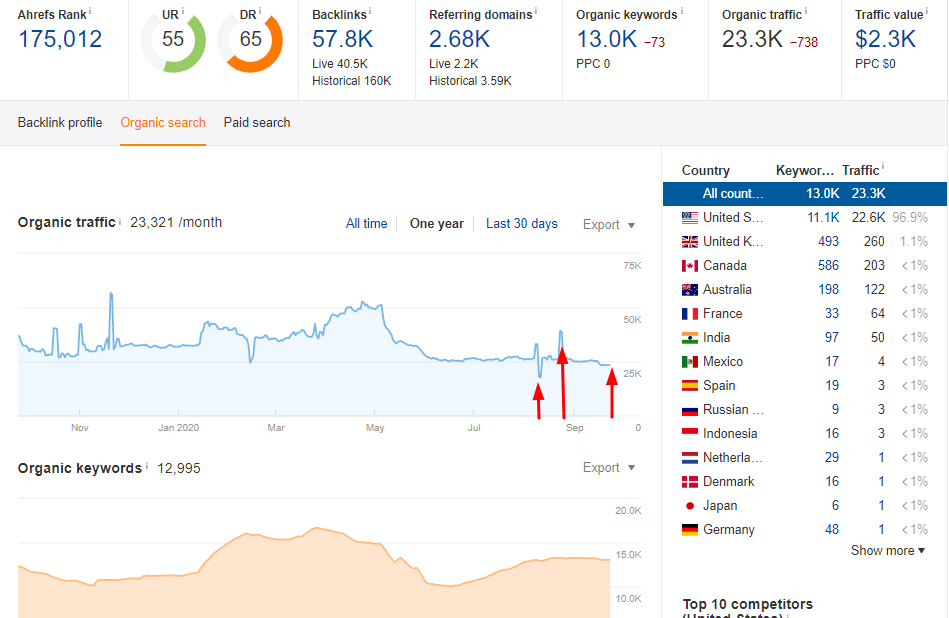Click the Spain flag icon
This screenshot has width=949, height=618.
tap(690, 386)
